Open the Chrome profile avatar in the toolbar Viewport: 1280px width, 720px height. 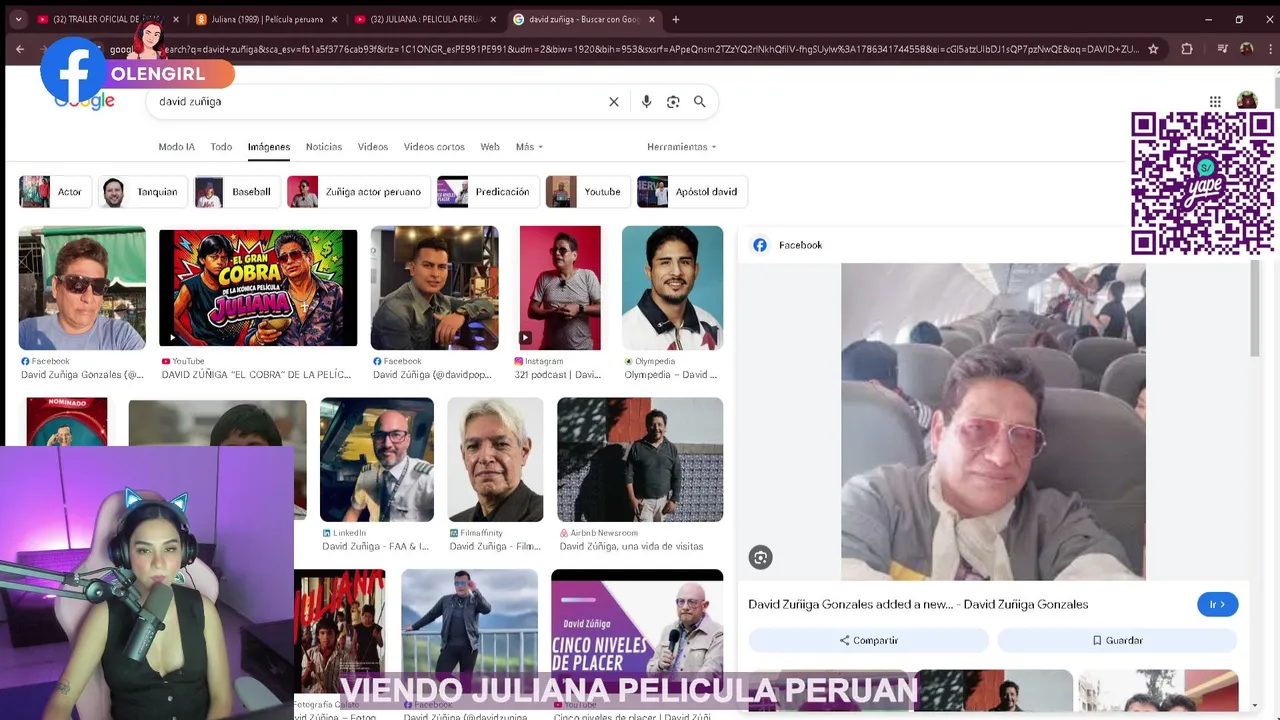(1246, 49)
